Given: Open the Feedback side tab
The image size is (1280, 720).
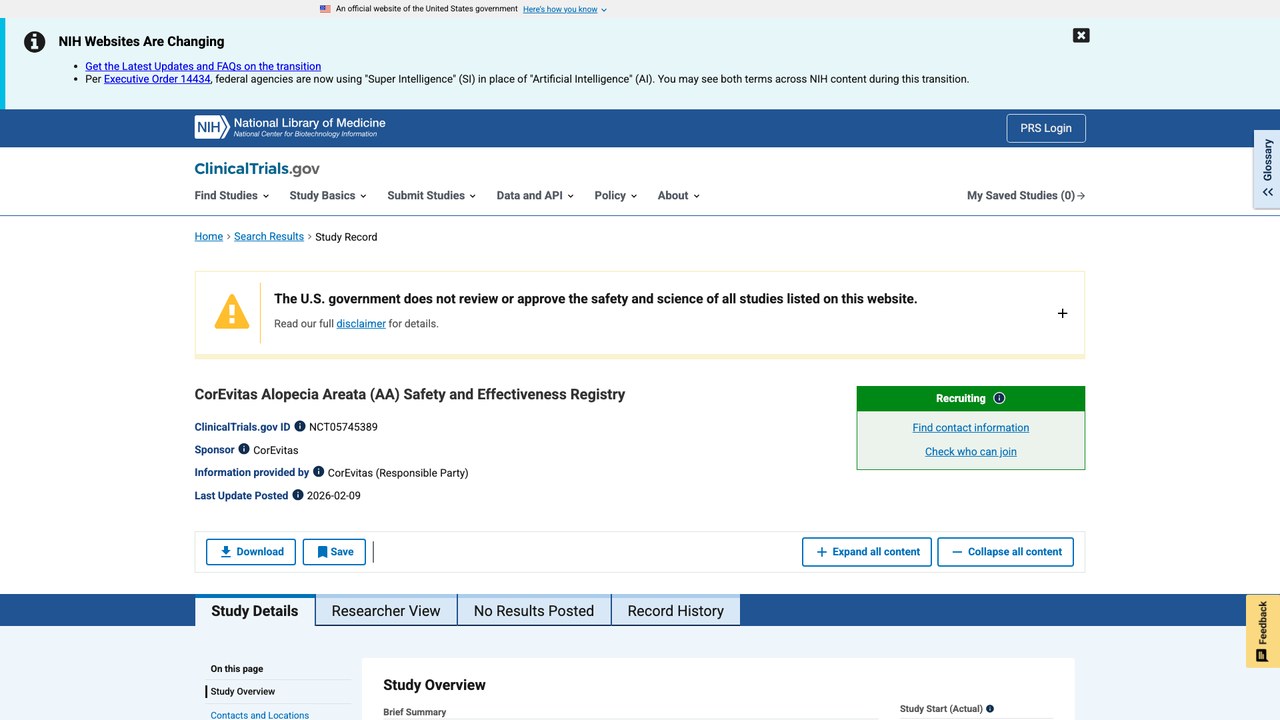Looking at the screenshot, I should click(1263, 631).
